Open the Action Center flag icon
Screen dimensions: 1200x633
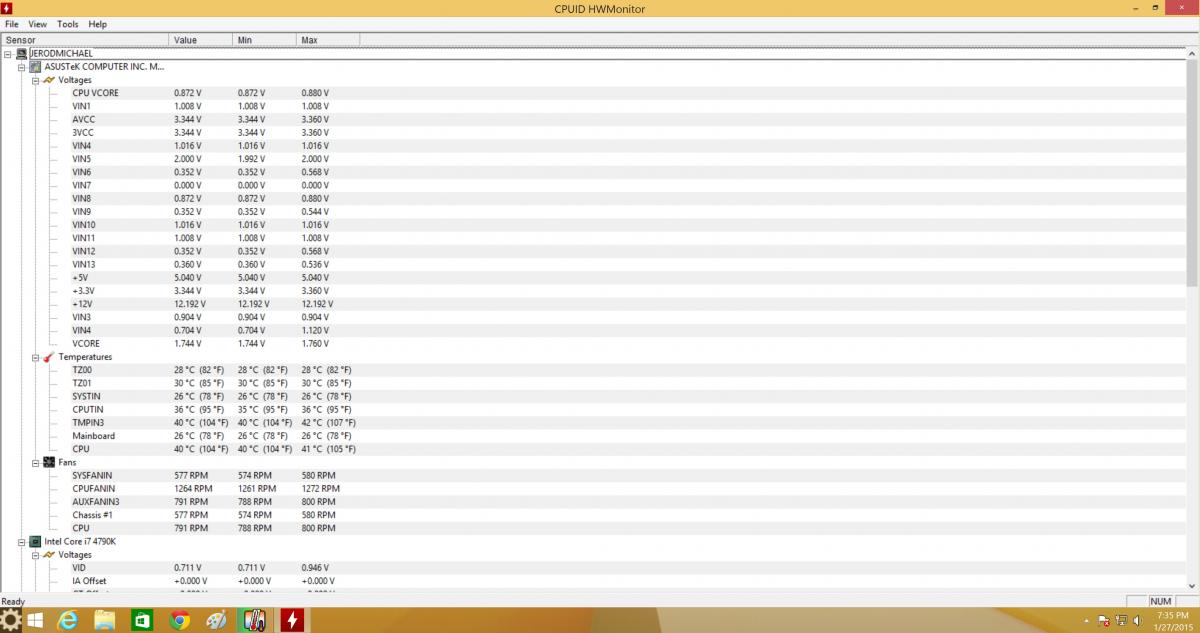tap(1103, 621)
